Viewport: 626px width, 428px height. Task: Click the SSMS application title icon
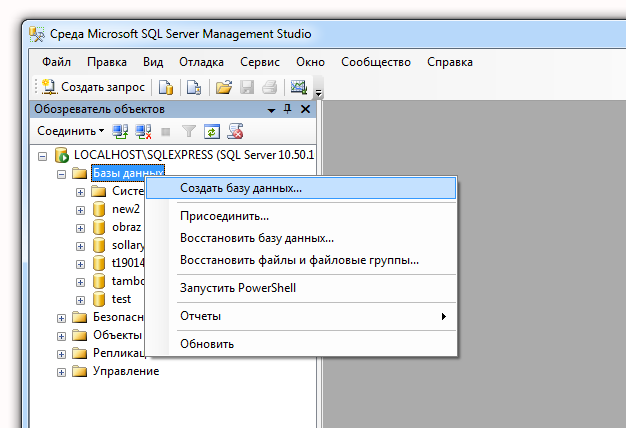[37, 34]
